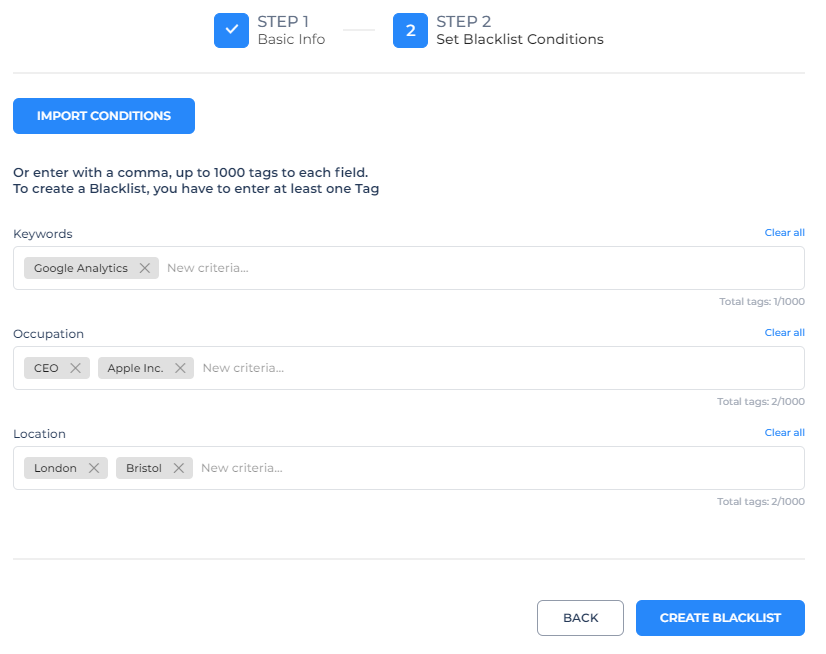This screenshot has width=826, height=654.
Task: Click the Import Conditions button
Action: (104, 116)
